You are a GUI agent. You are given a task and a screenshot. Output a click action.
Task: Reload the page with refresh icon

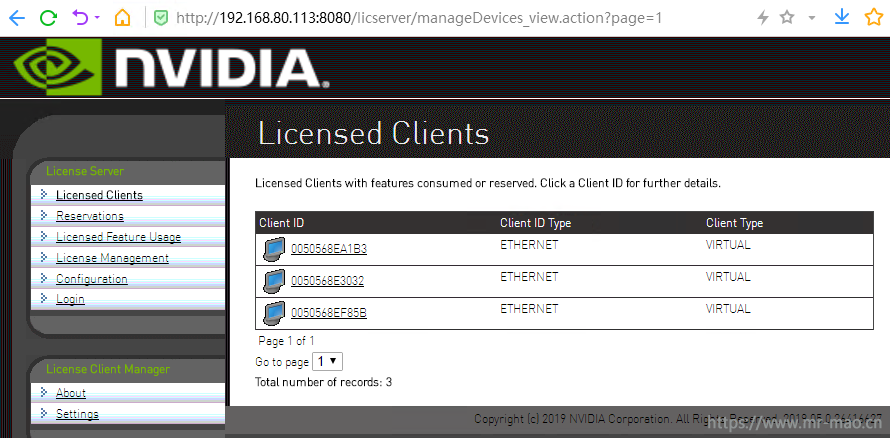[x=48, y=18]
